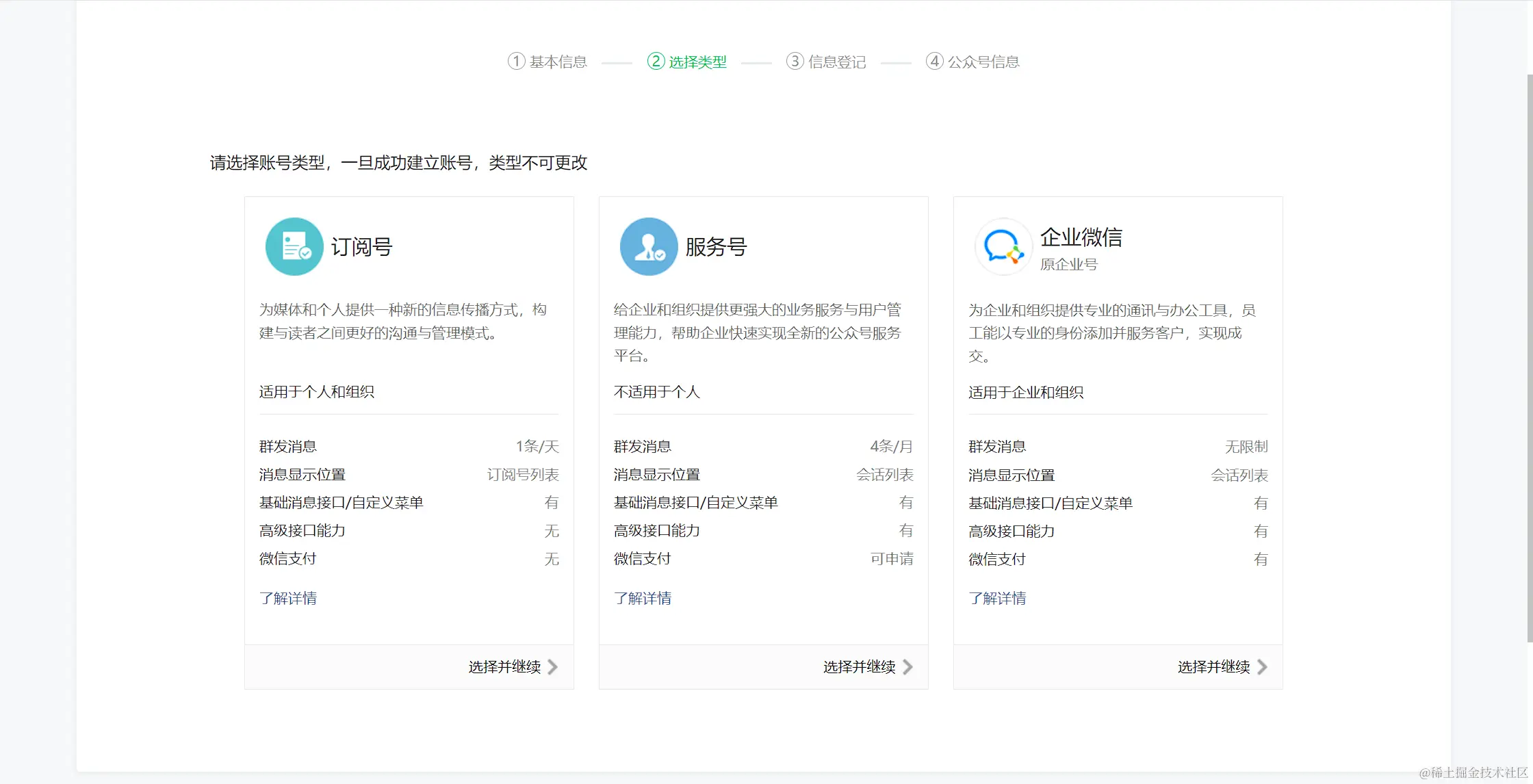Open 了解详情 link under 企业微信
1533x784 pixels.
click(997, 599)
